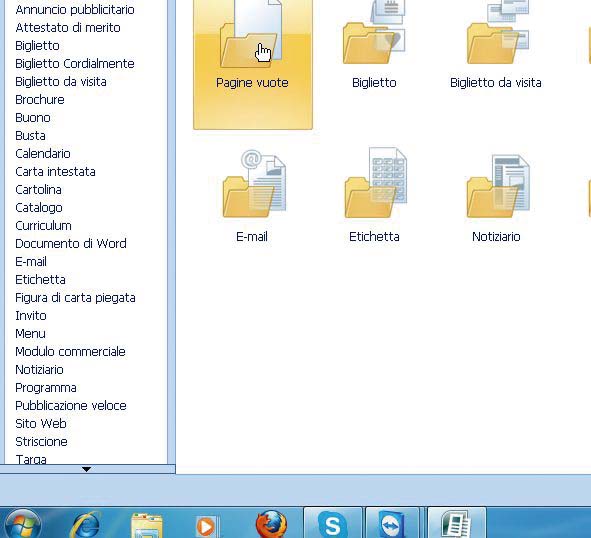Image resolution: width=591 pixels, height=538 pixels.
Task: Choose Sito Web from the sidebar list
Action: coord(41,423)
